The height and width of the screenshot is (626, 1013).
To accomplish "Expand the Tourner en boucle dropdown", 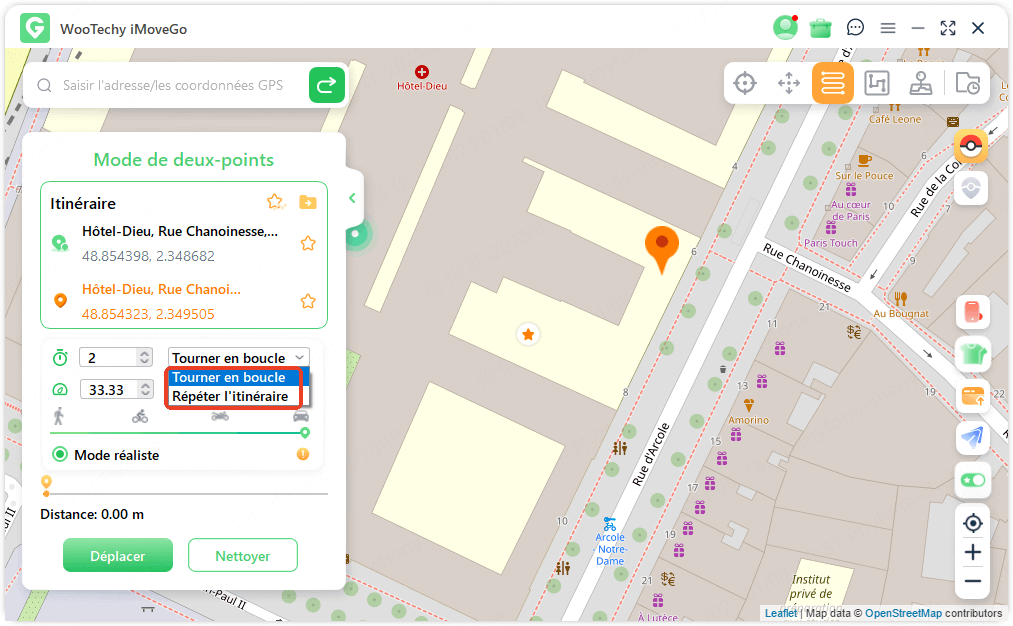I will 239,358.
